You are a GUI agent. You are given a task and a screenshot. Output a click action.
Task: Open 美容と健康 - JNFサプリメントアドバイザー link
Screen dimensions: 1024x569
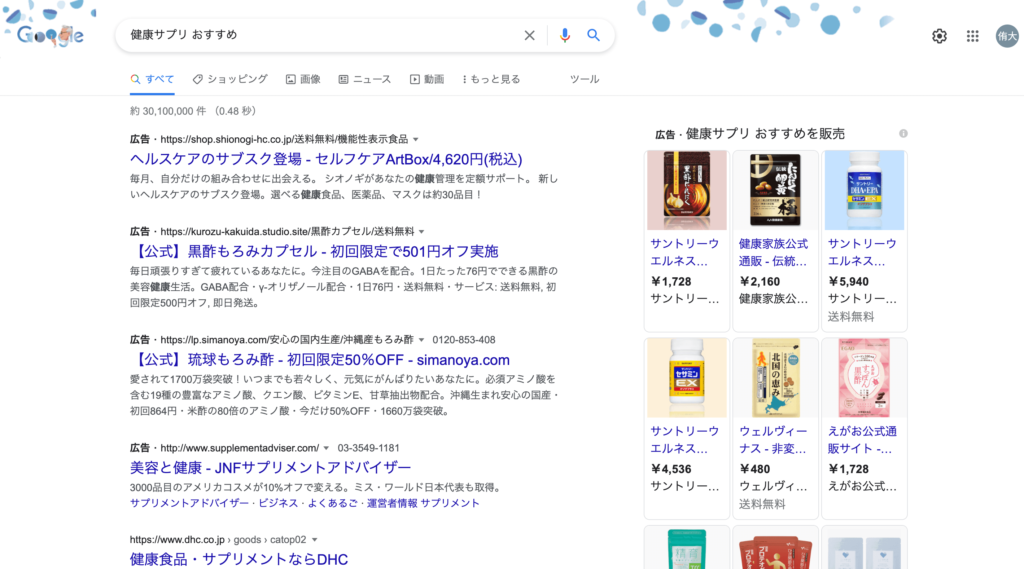point(270,467)
